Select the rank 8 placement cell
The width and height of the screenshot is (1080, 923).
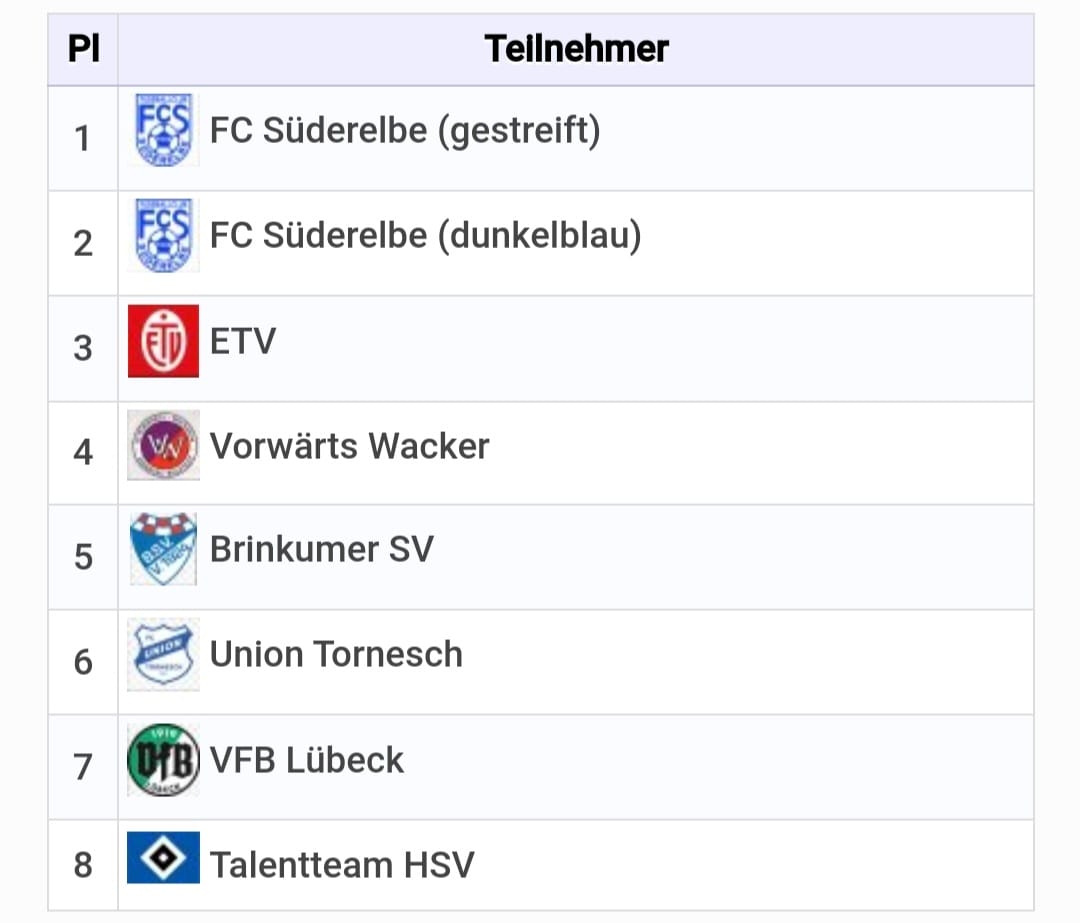83,865
